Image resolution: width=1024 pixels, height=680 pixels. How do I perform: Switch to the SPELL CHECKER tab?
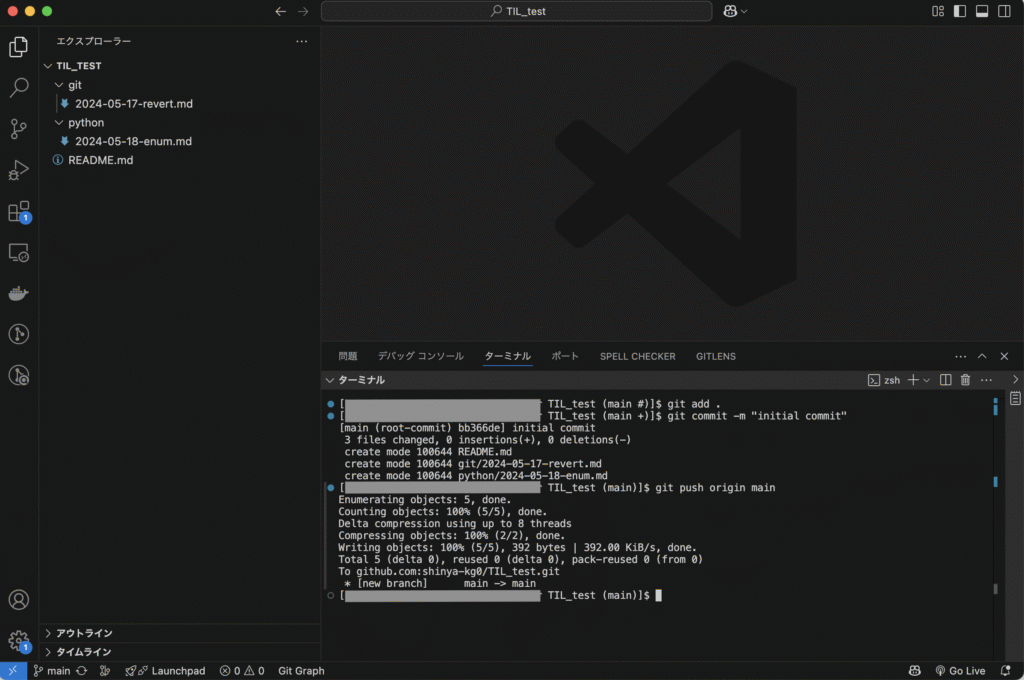(x=637, y=357)
